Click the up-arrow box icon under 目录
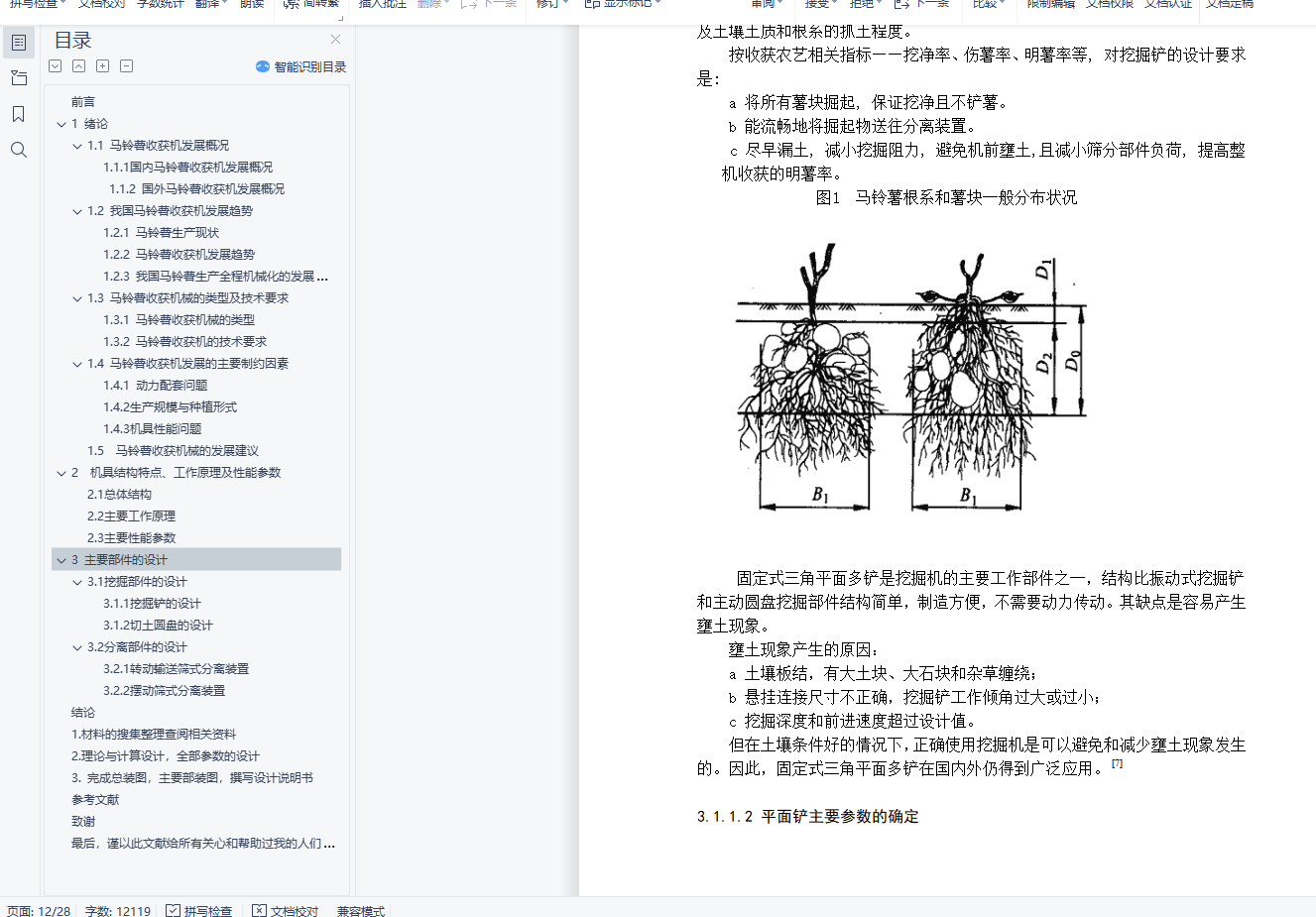1316x917 pixels. click(79, 66)
